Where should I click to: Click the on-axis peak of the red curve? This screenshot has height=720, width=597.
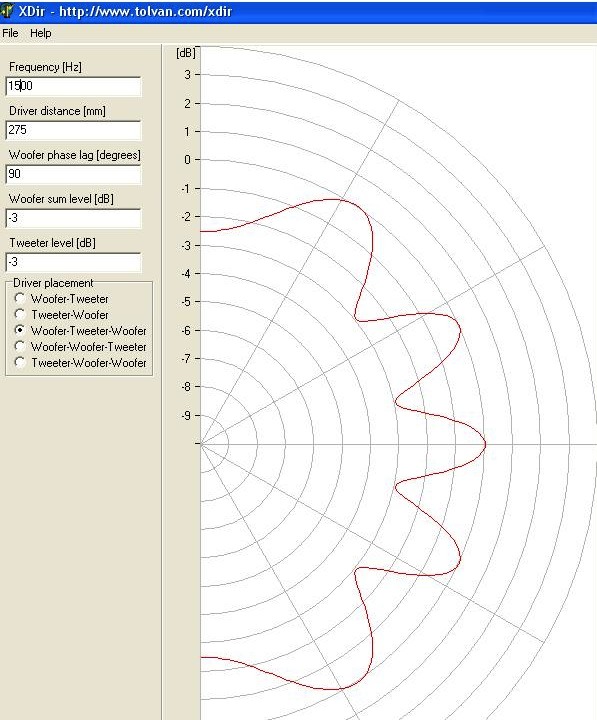(485, 444)
